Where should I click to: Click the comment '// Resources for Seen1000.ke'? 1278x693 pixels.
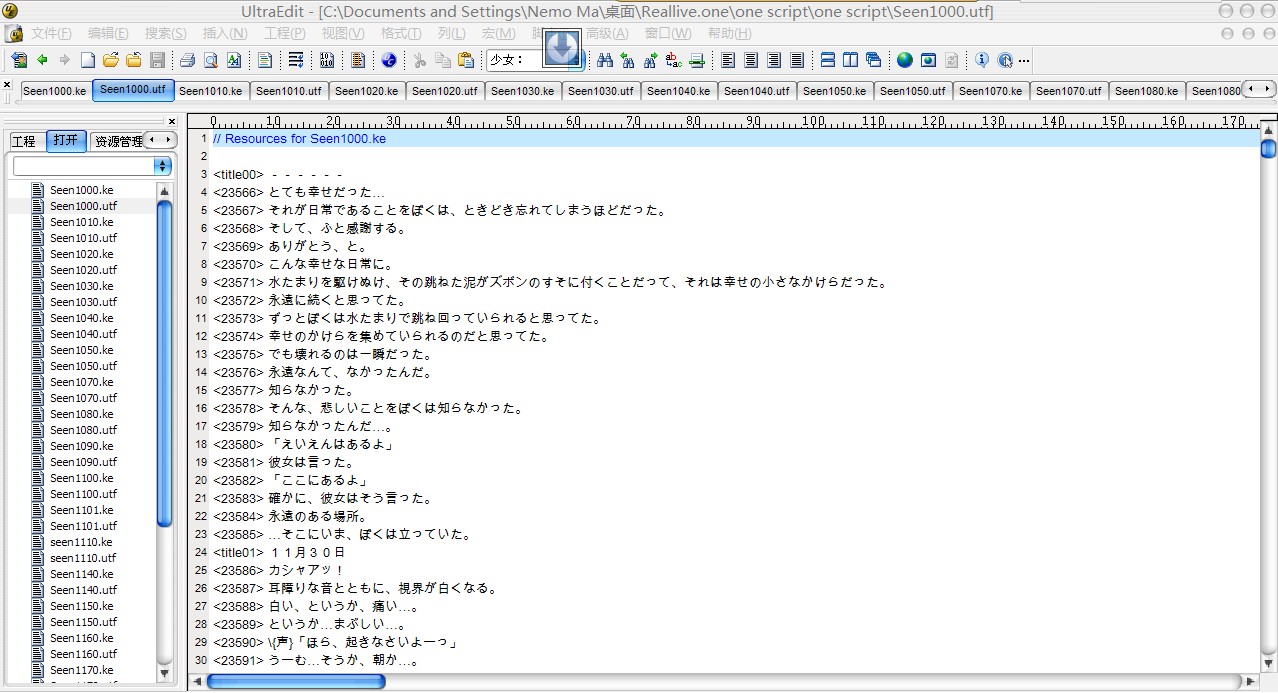299,139
